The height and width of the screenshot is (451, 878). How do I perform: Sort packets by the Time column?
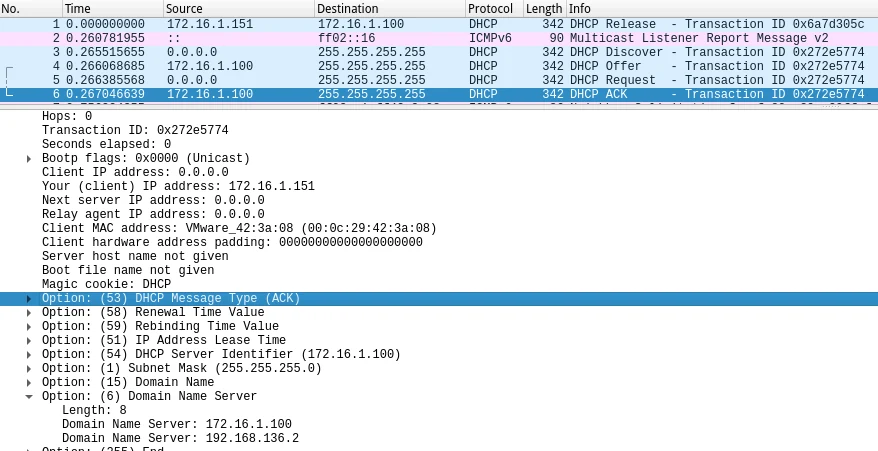[113, 8]
